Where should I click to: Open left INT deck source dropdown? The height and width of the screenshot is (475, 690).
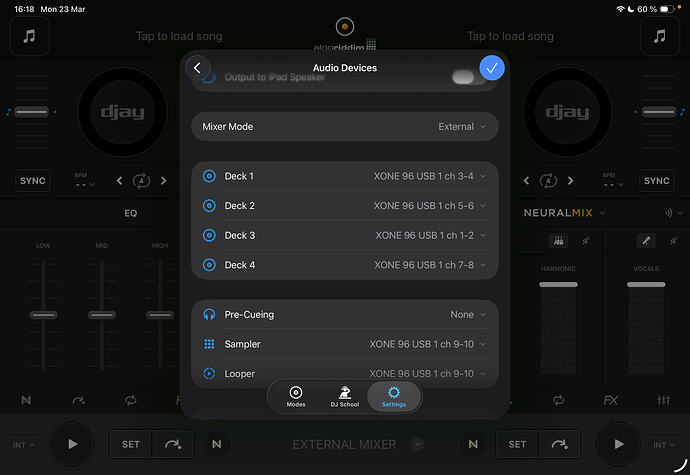pyautogui.click(x=23, y=445)
